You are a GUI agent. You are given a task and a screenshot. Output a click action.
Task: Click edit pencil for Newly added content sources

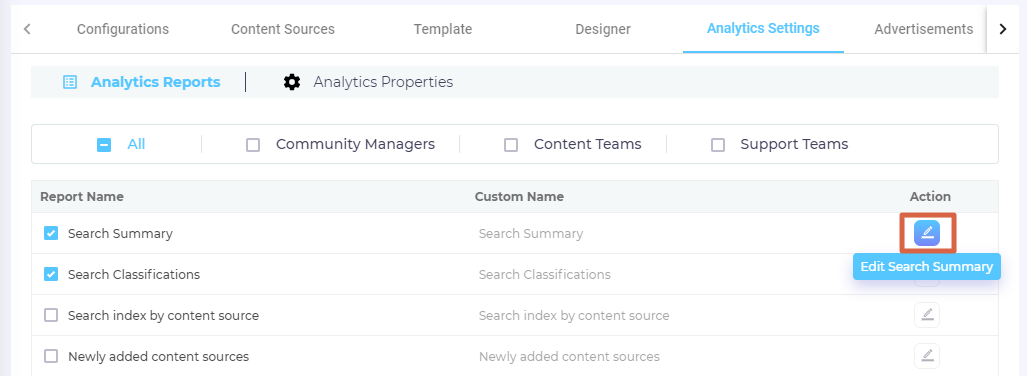927,356
